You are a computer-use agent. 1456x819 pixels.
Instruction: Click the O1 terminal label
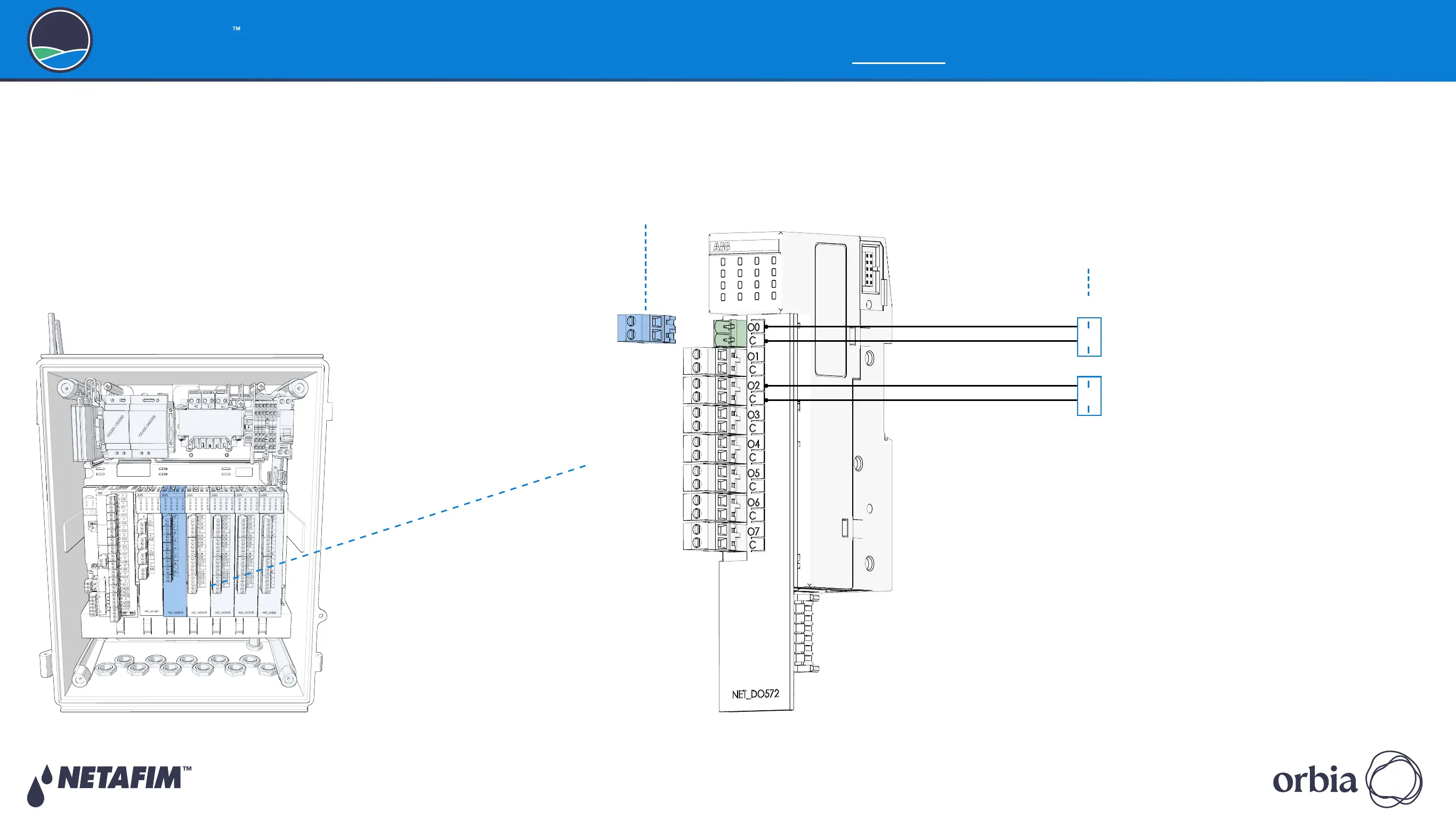754,356
